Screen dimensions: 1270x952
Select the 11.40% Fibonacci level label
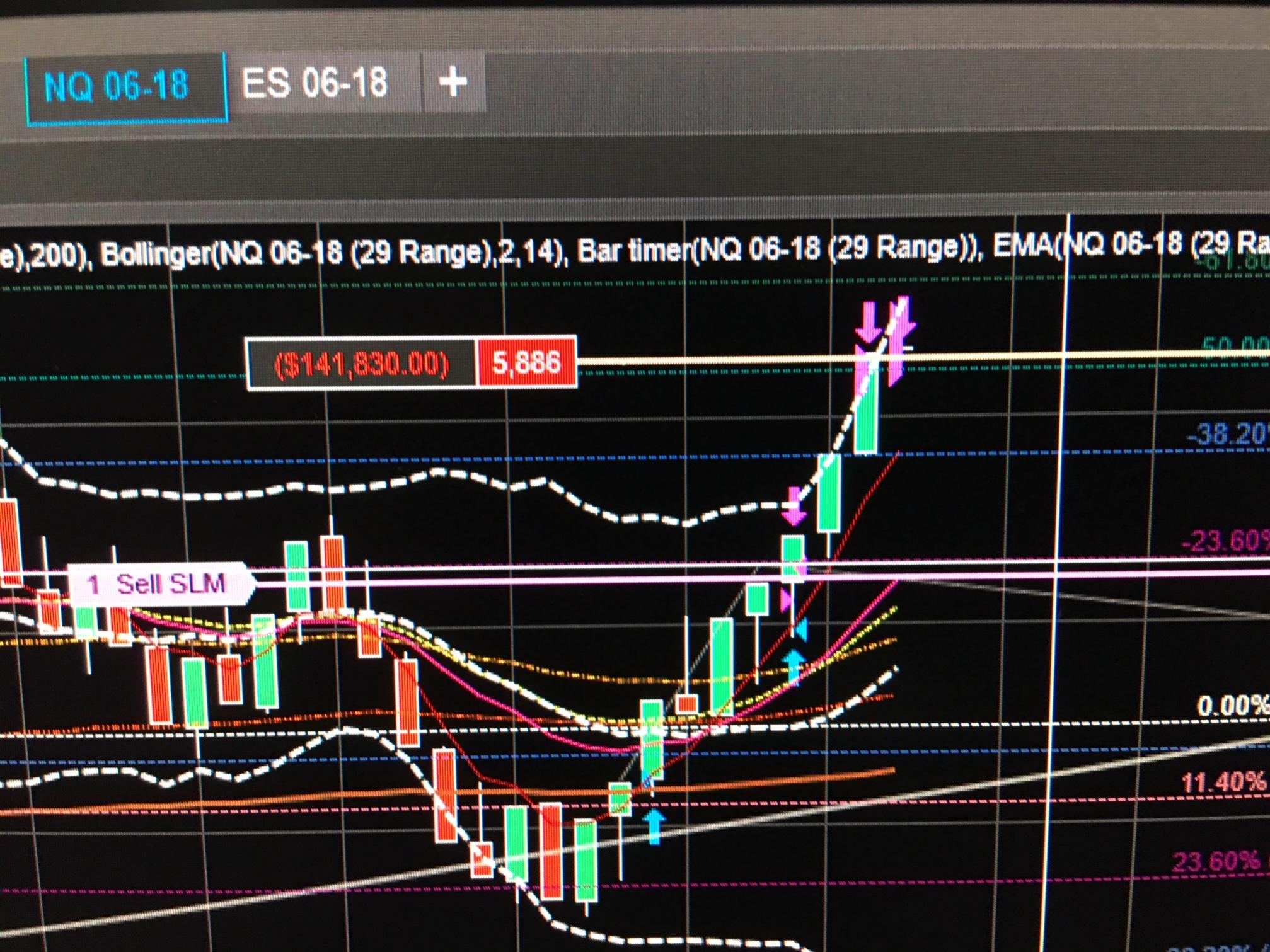[1223, 782]
